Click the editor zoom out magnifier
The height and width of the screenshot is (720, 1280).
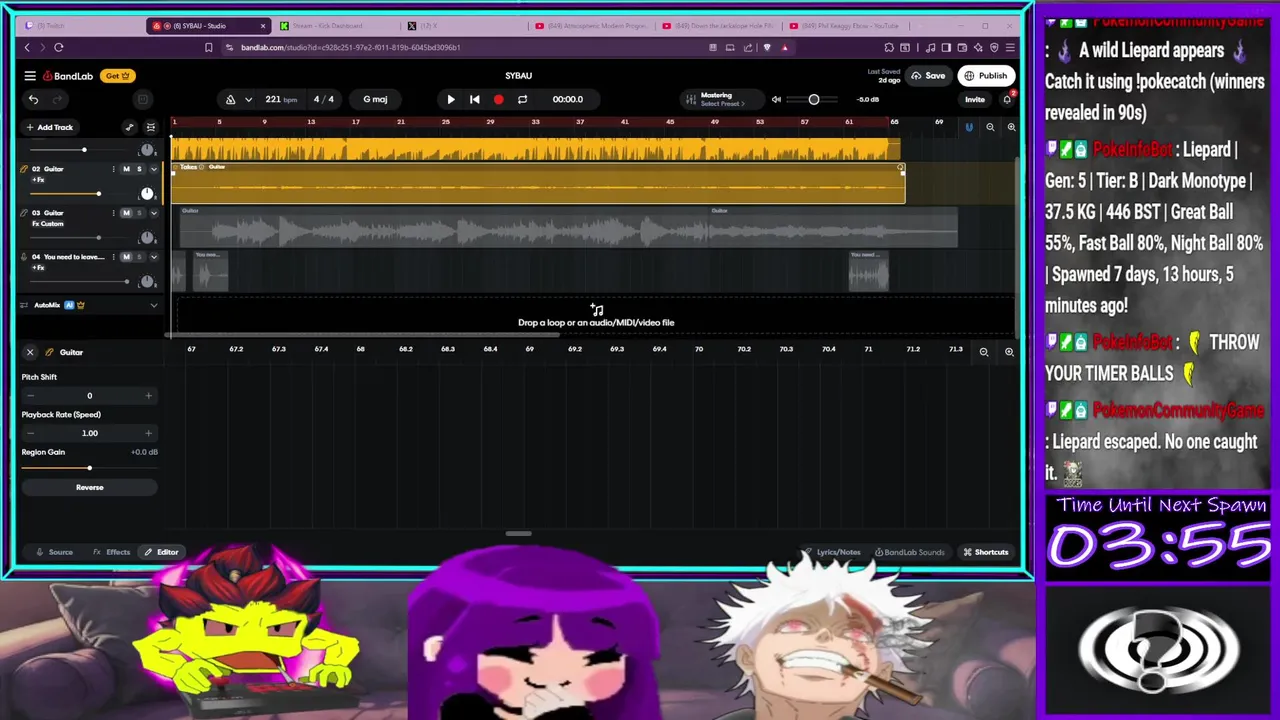point(984,352)
